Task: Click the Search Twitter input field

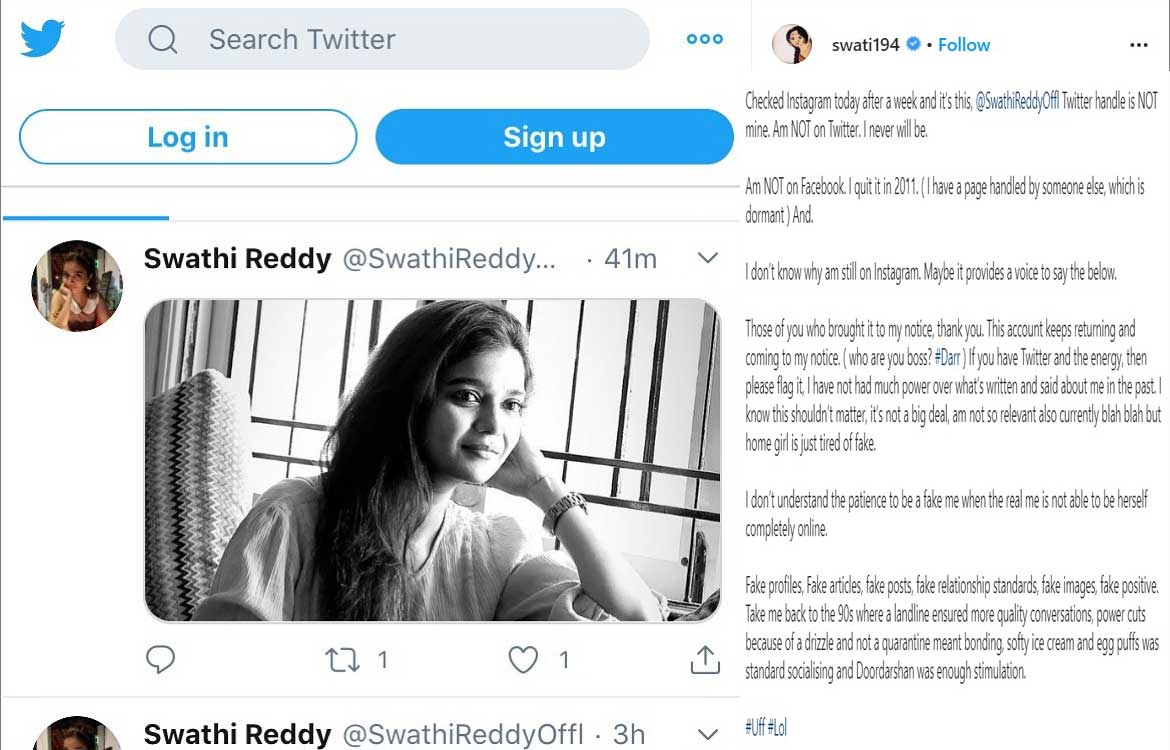Action: pos(382,39)
